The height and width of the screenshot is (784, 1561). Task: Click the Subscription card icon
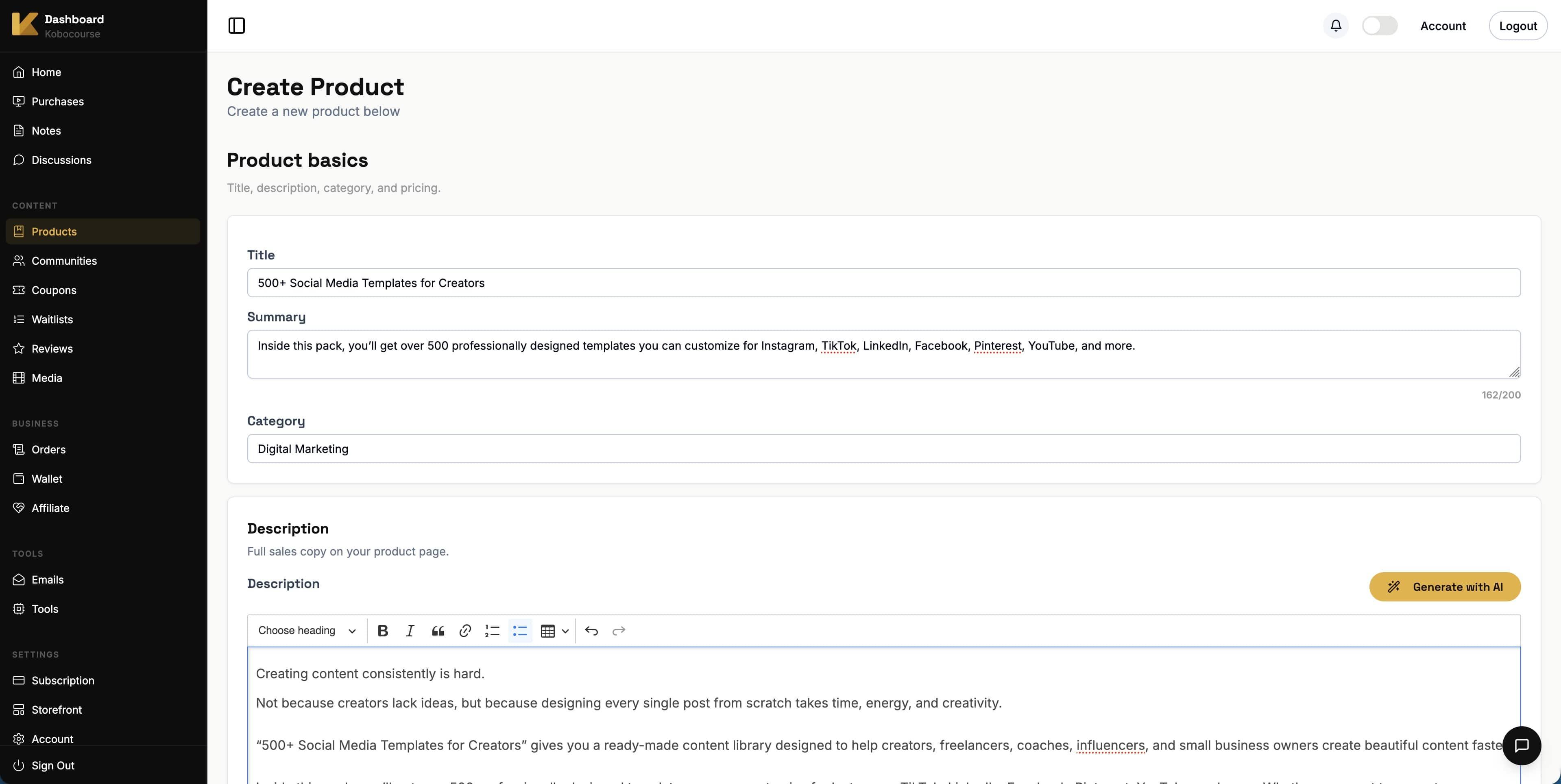point(19,680)
